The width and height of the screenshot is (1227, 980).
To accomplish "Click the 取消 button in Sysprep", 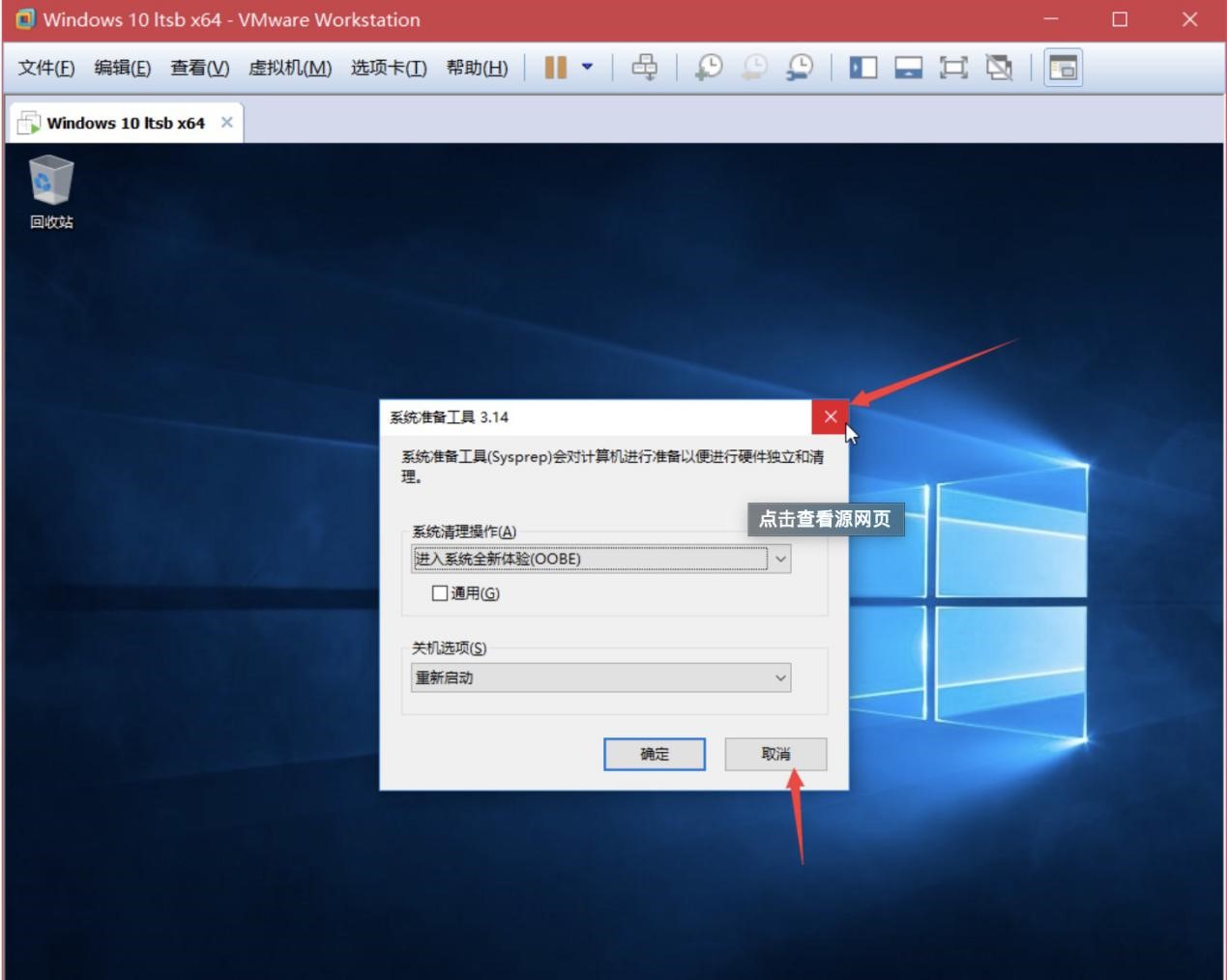I will coord(774,755).
